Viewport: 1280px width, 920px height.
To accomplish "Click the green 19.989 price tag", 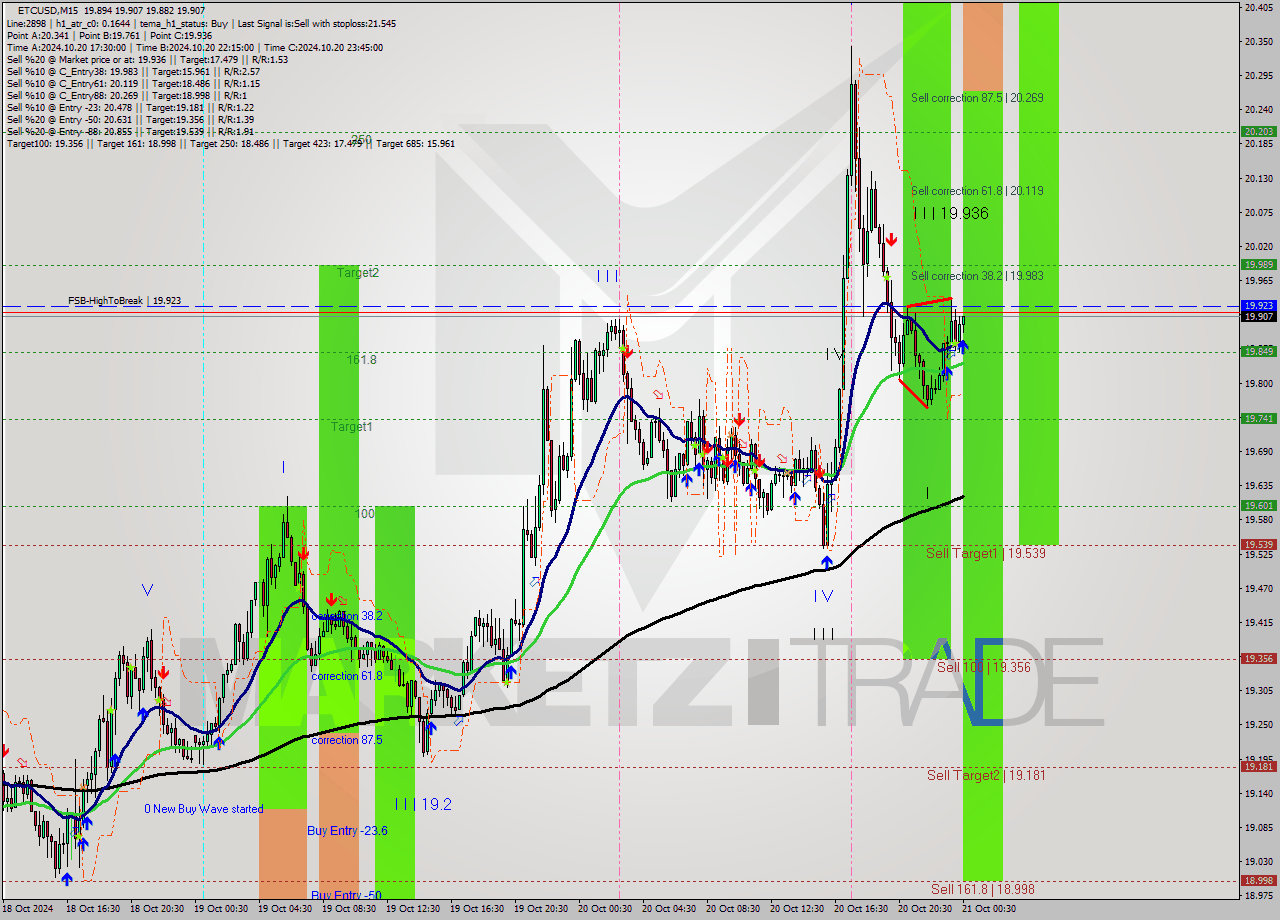I will point(1258,265).
